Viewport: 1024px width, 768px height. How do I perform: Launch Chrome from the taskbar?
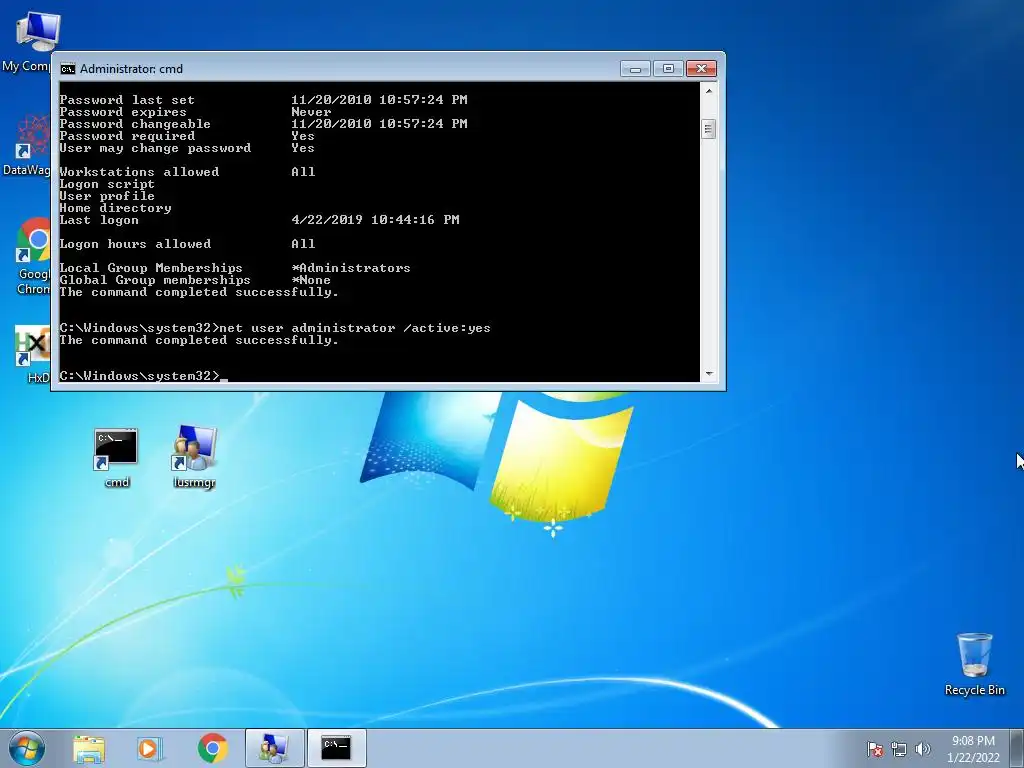pos(212,748)
